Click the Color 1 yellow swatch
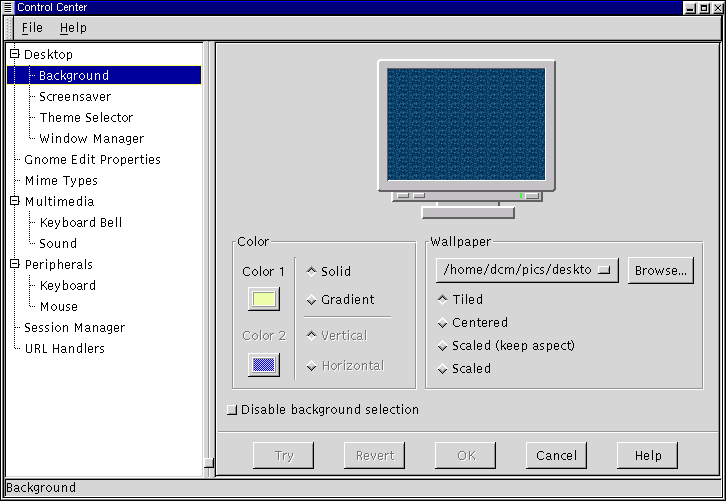Image resolution: width=726 pixels, height=501 pixels. click(264, 299)
